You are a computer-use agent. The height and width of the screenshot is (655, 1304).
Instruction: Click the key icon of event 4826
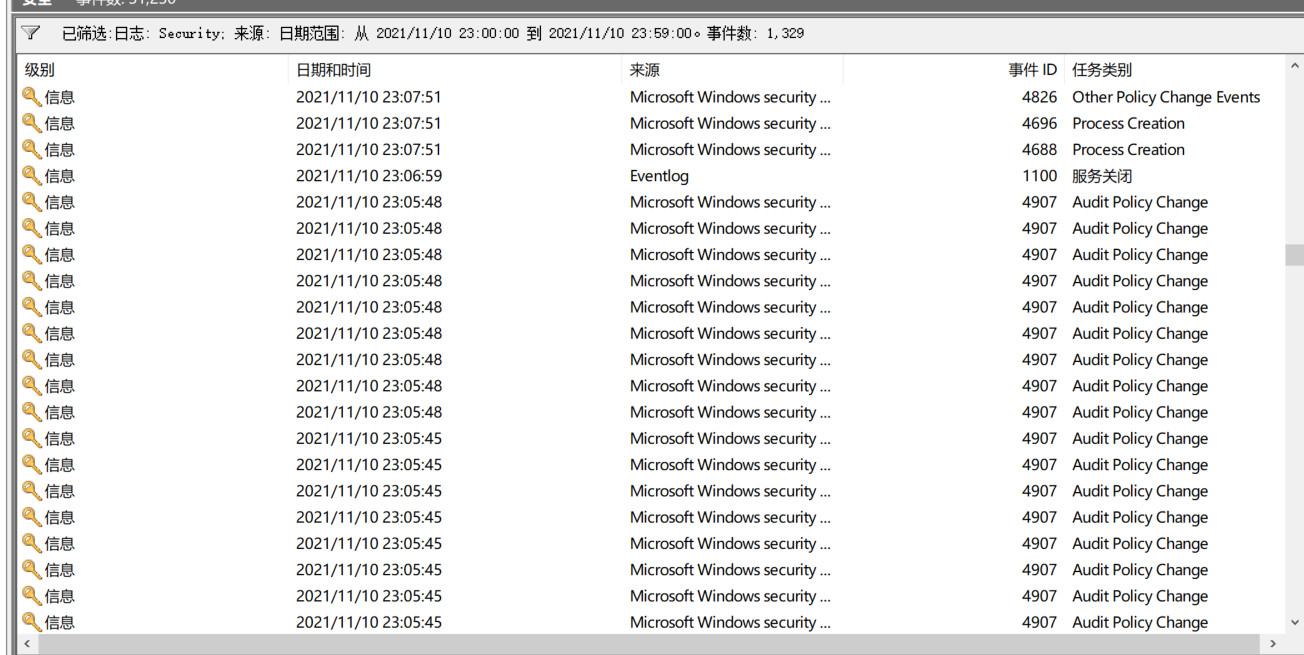(x=32, y=97)
